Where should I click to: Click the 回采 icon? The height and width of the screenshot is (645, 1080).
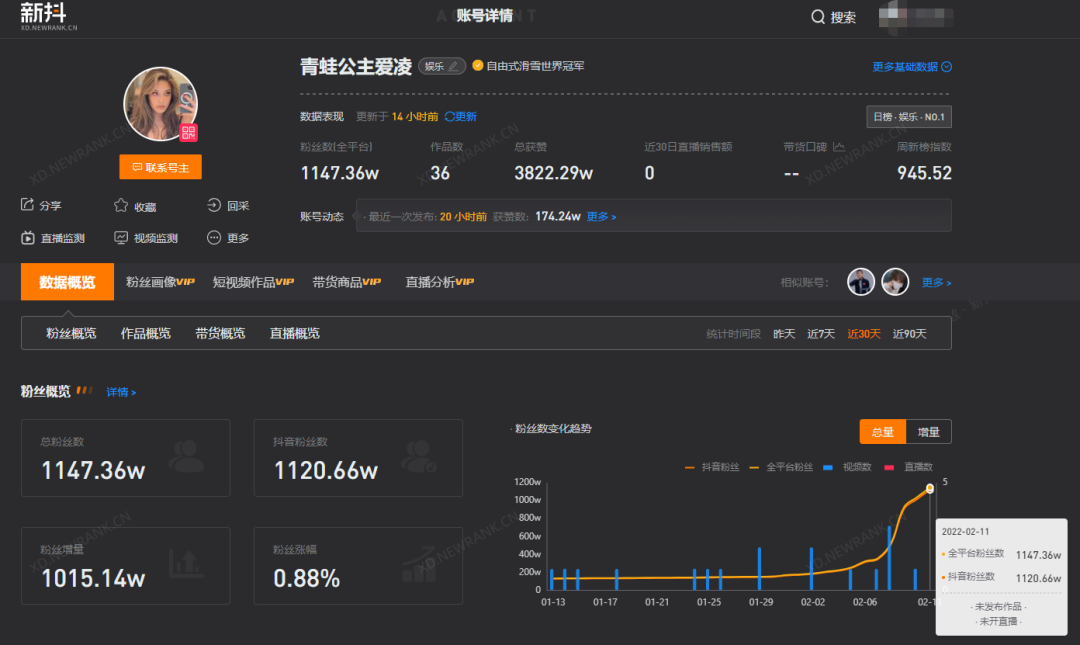click(214, 205)
